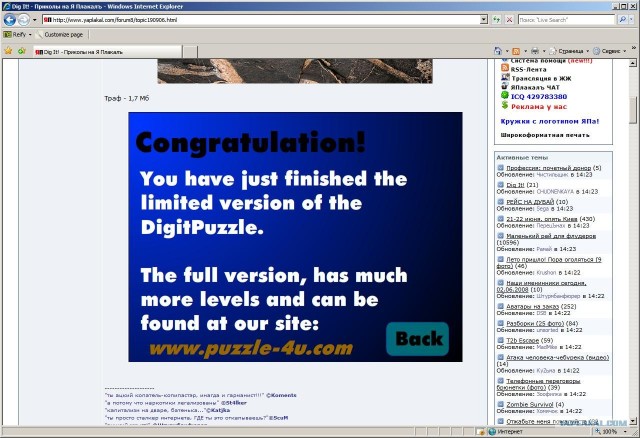This screenshot has height=438, width=640.
Task: Open the Трансляция в ЖЖ link
Action: [x=541, y=78]
